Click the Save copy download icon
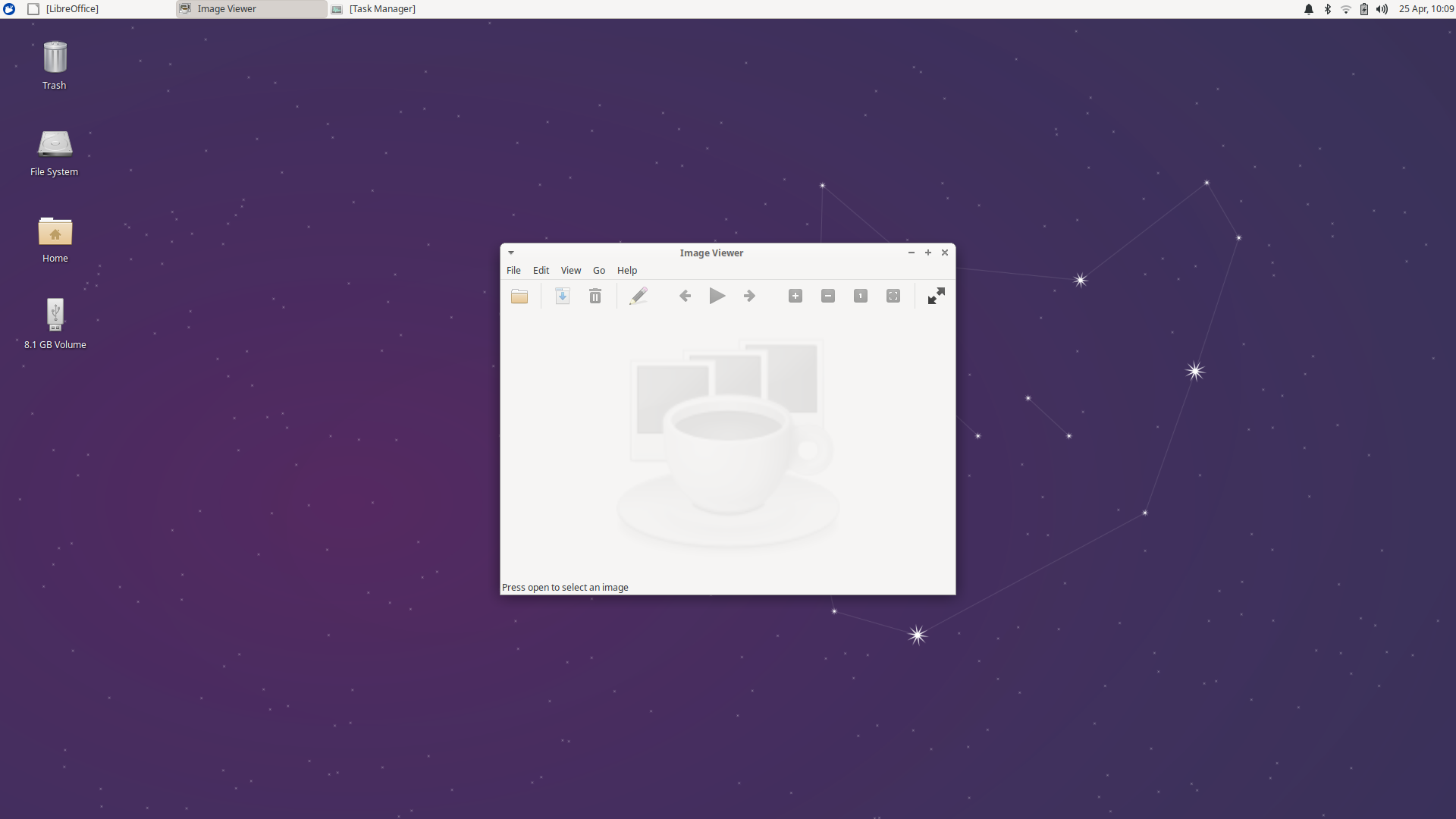This screenshot has width=1456, height=819. [563, 297]
